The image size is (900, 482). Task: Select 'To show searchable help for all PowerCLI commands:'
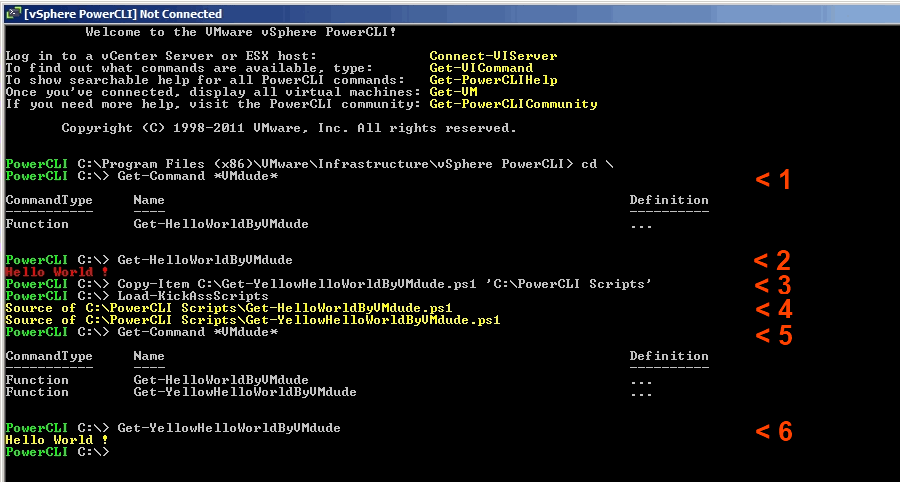coord(205,80)
